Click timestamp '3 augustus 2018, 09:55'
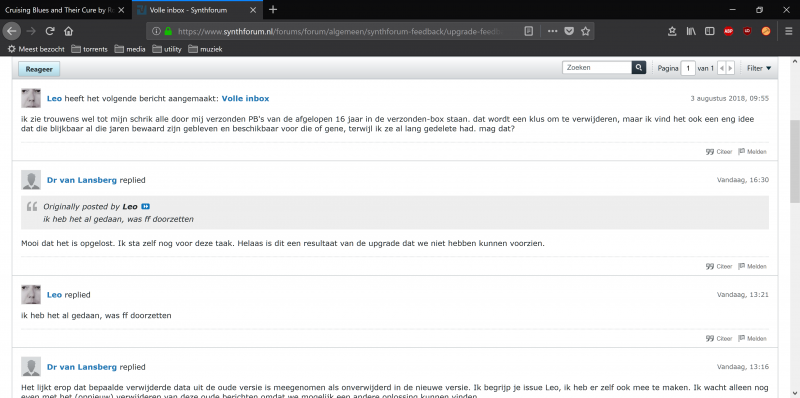The width and height of the screenshot is (800, 398). click(x=730, y=98)
